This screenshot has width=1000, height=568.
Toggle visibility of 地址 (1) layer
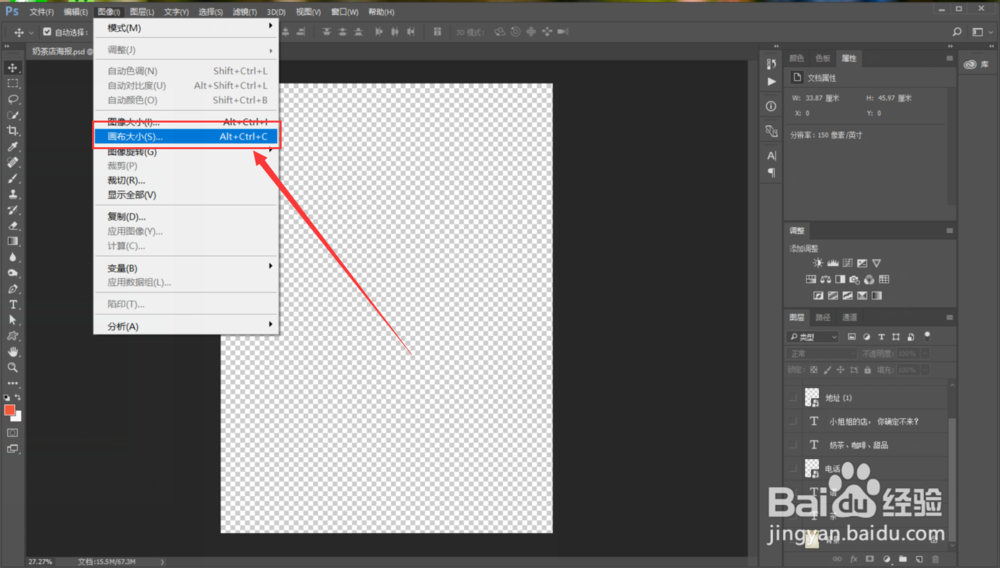793,398
